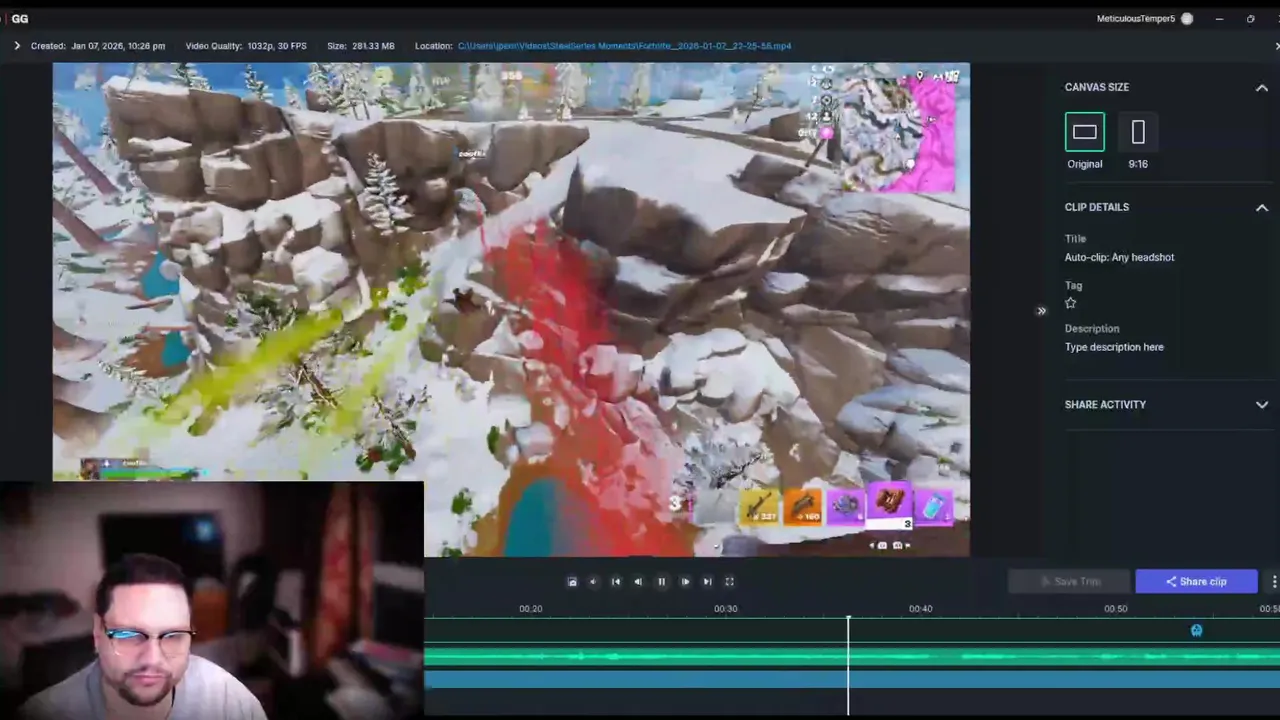1280x720 pixels.
Task: Collapse the Clip Details section
Action: tap(1262, 208)
